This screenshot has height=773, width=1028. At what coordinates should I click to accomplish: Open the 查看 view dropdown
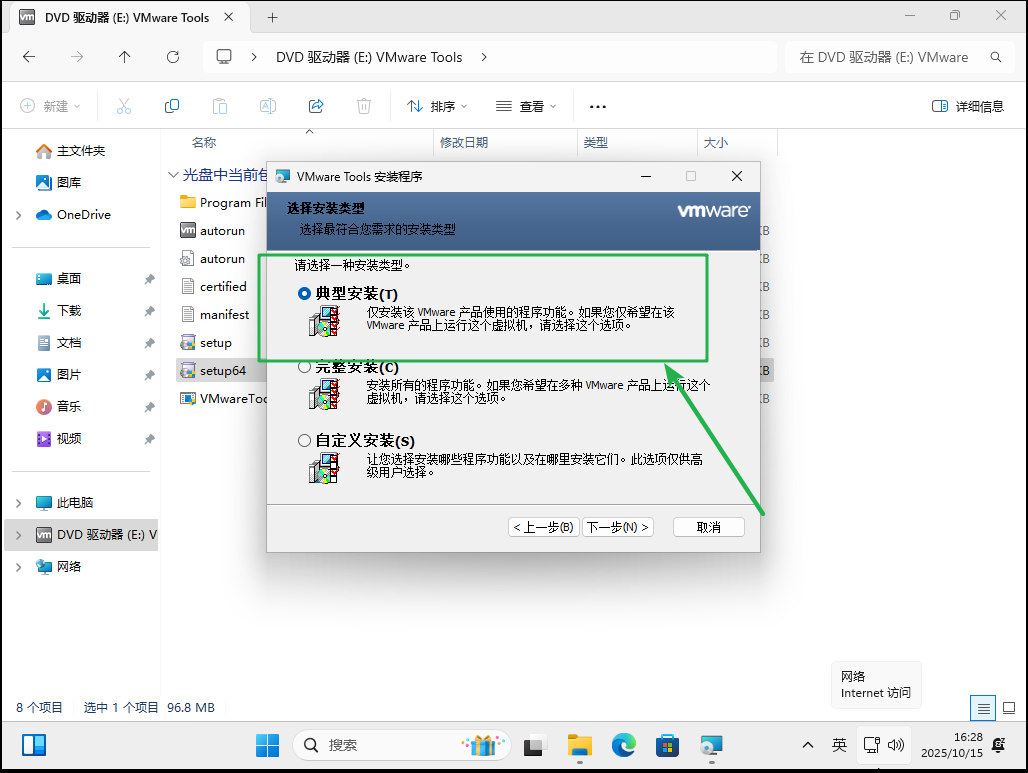tap(526, 106)
